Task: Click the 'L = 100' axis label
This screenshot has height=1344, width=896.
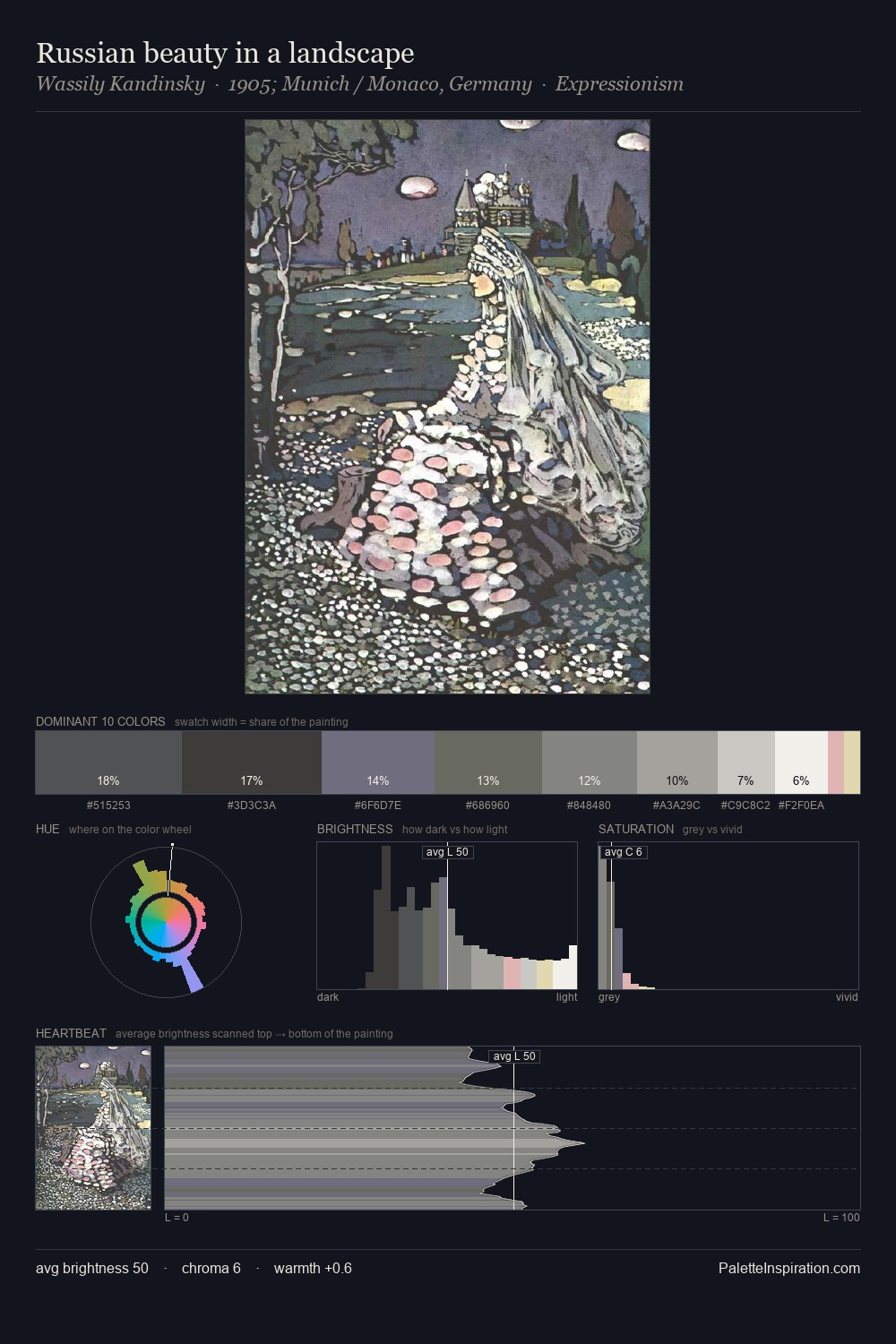Action: pyautogui.click(x=841, y=1218)
